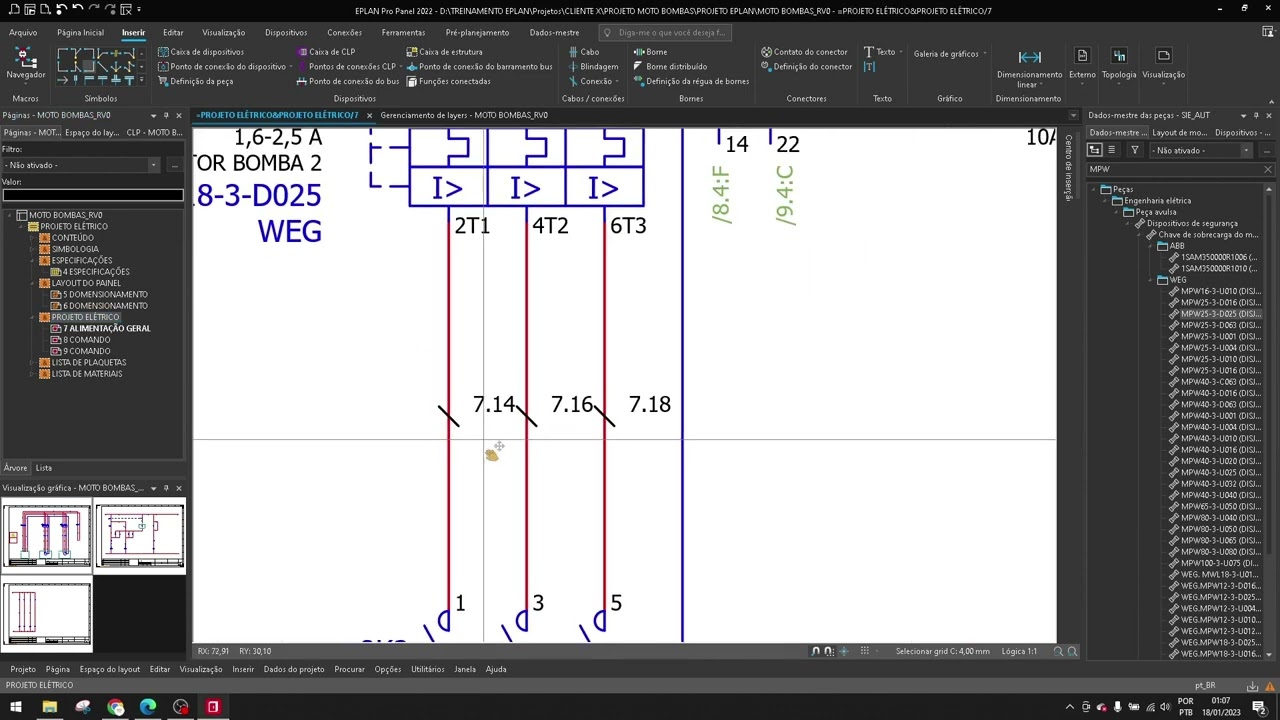Insert Ponto de conexão do barramento bus
Image resolution: width=1280 pixels, height=720 pixels.
479,67
